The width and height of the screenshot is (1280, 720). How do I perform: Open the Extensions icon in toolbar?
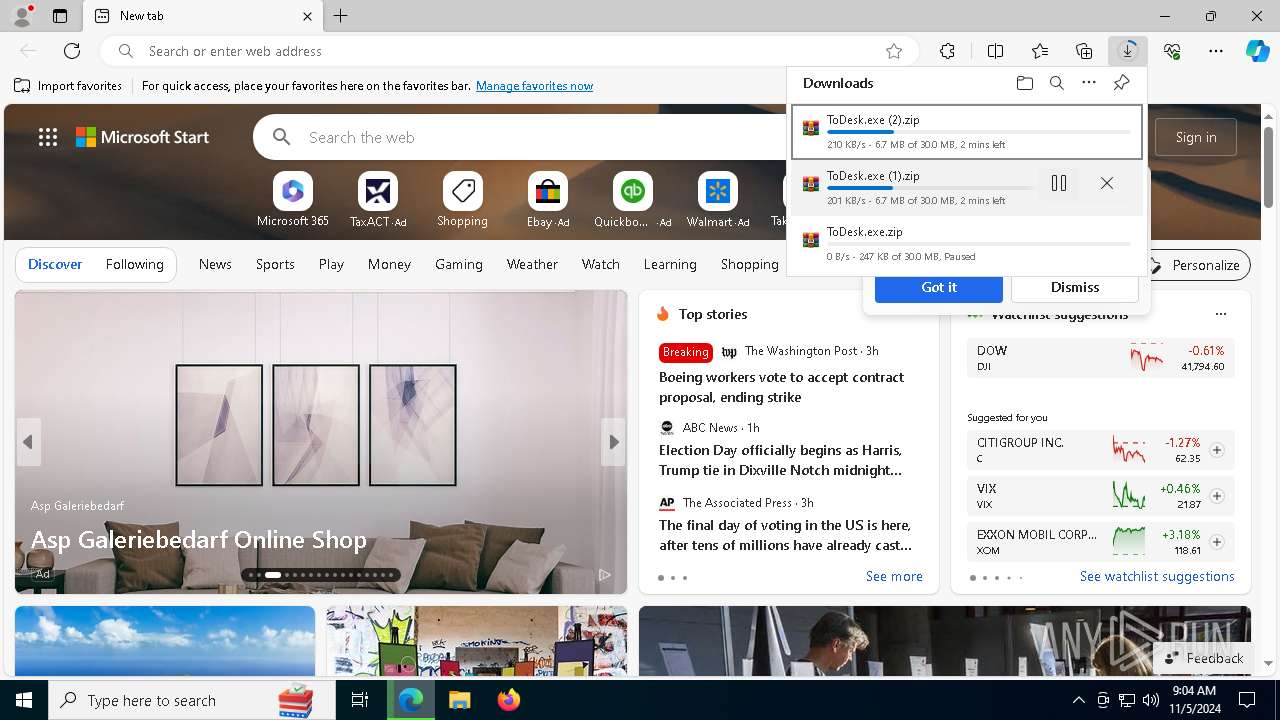(947, 51)
